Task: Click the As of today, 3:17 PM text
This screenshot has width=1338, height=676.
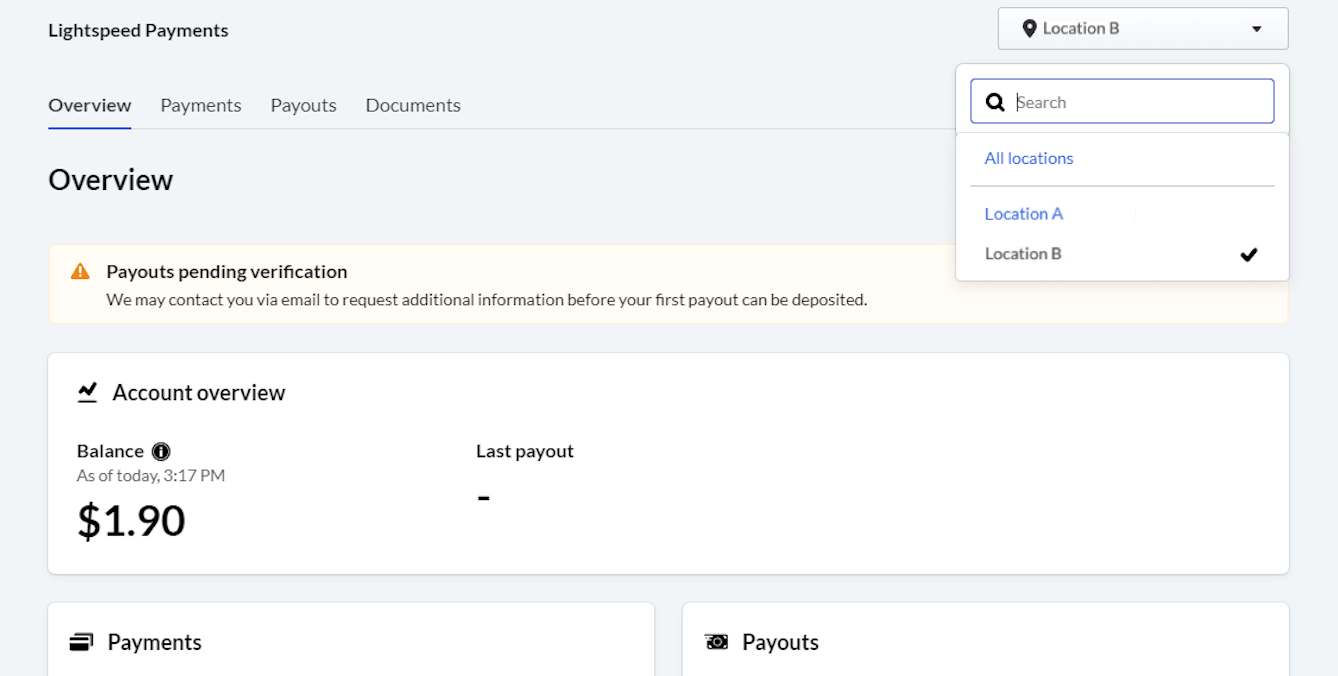Action: click(x=151, y=476)
